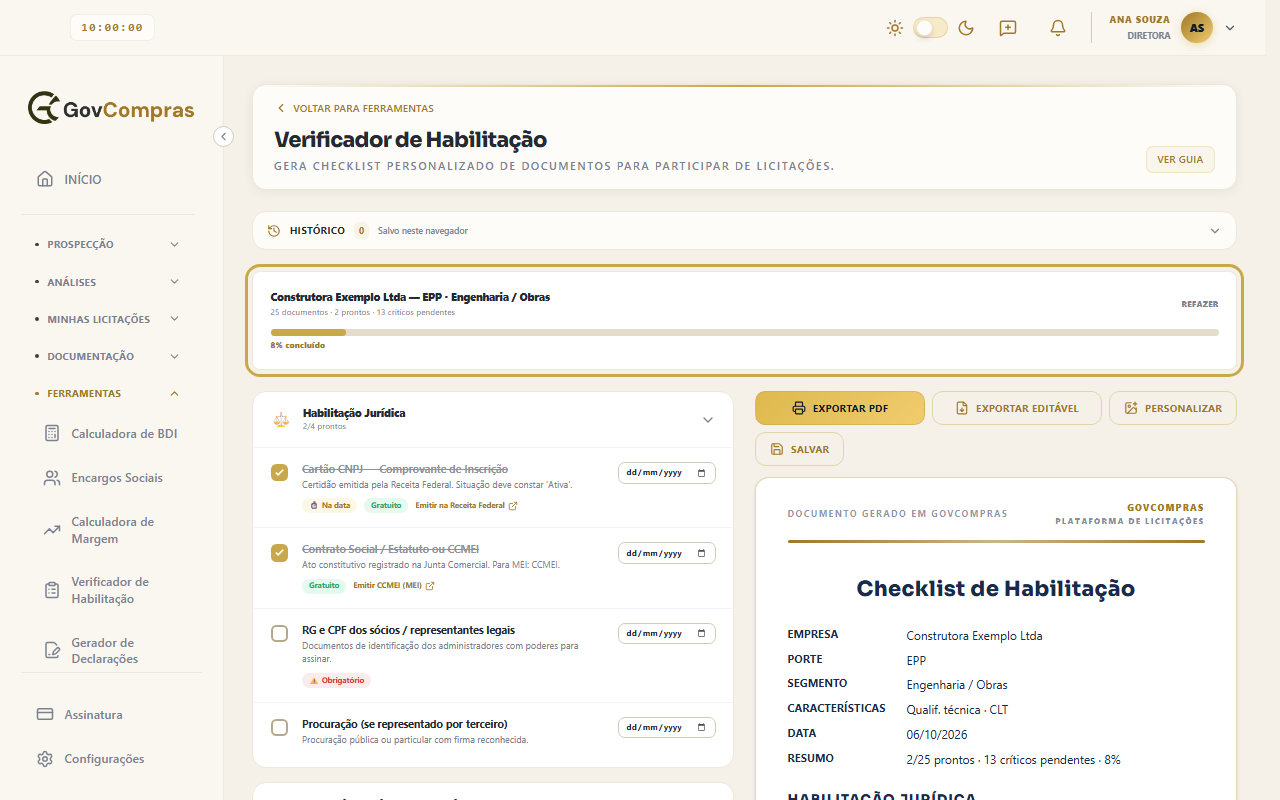Click the 10:00:00 clock display
Image resolution: width=1280 pixels, height=800 pixels.
112,28
